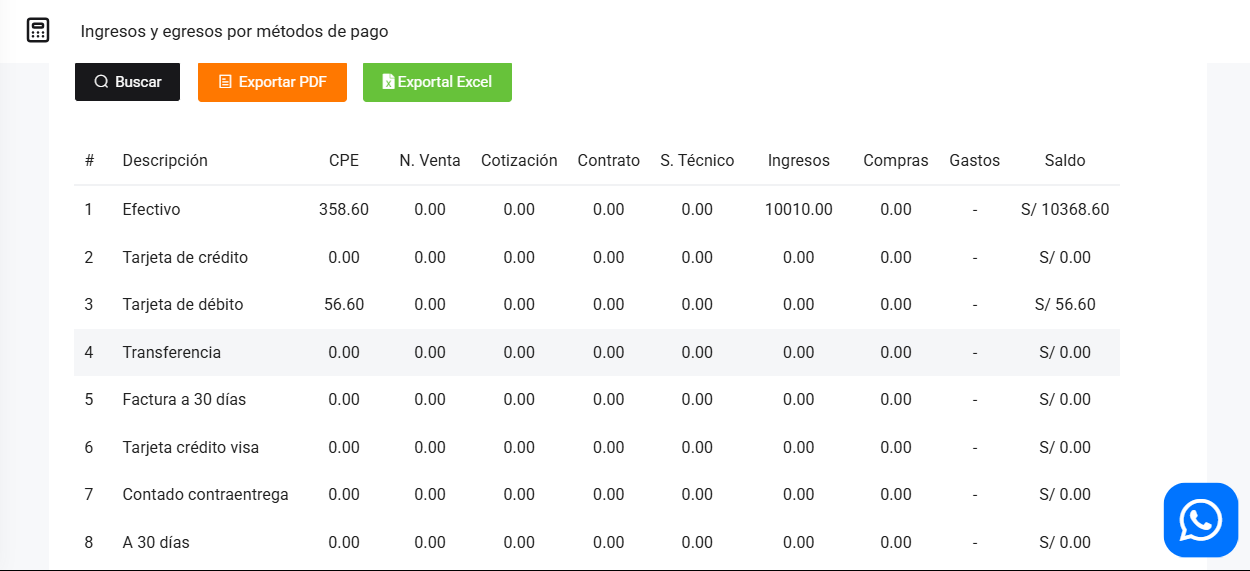Viewport: 1250px width, 571px height.
Task: Click the calculator icon in the header
Action: point(38,30)
